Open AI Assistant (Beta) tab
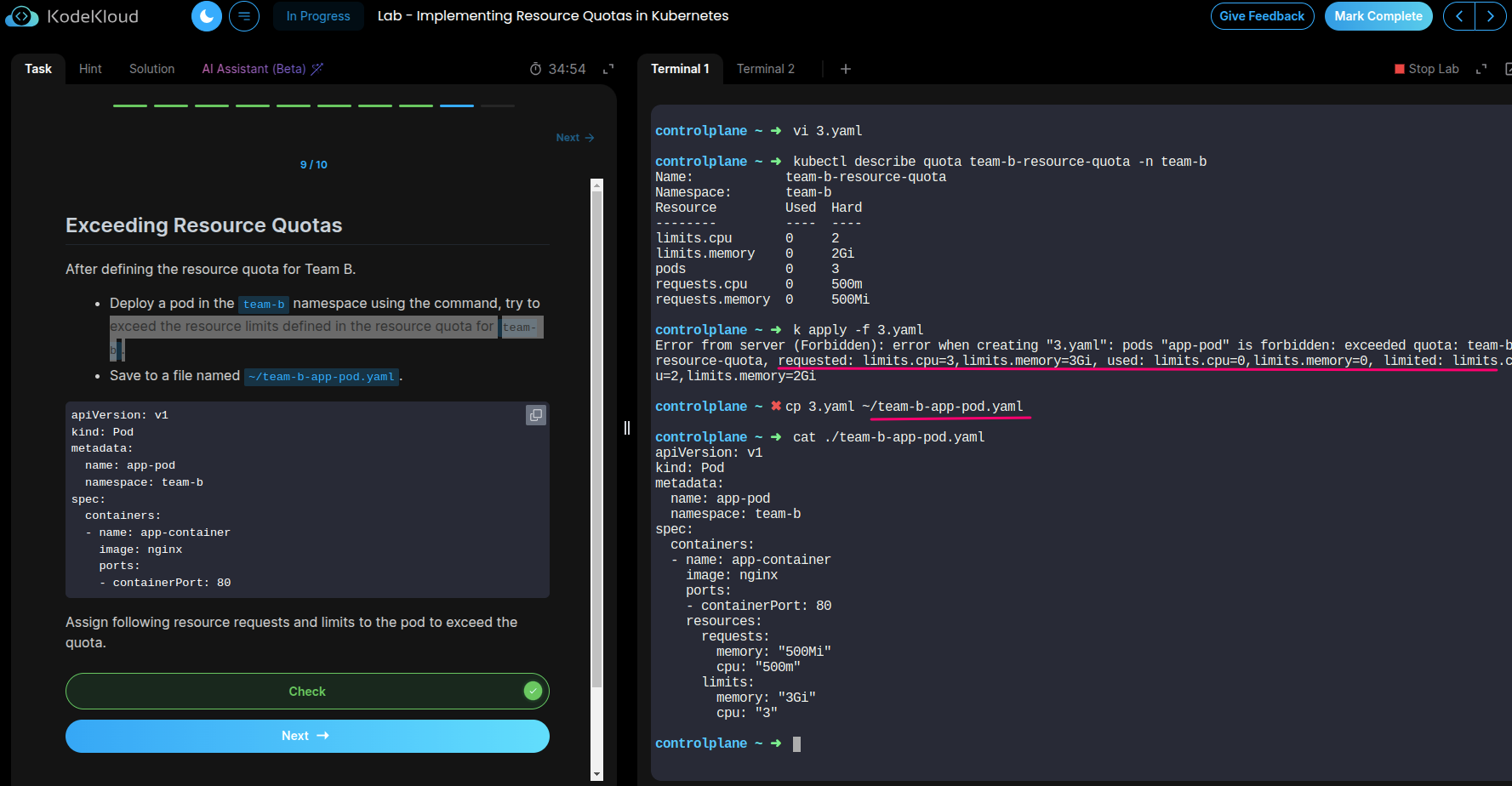1512x786 pixels. click(x=262, y=69)
